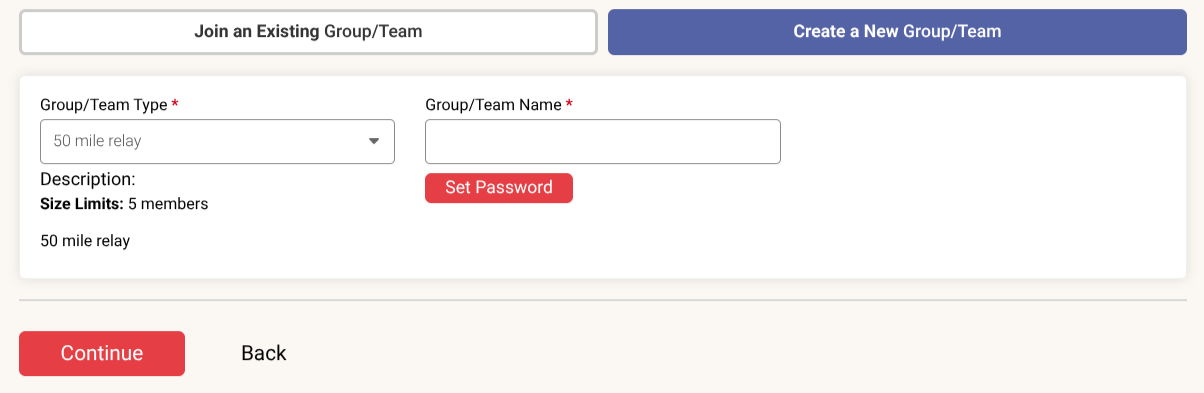Open dropdown showing 50 mile relay value

(217, 142)
